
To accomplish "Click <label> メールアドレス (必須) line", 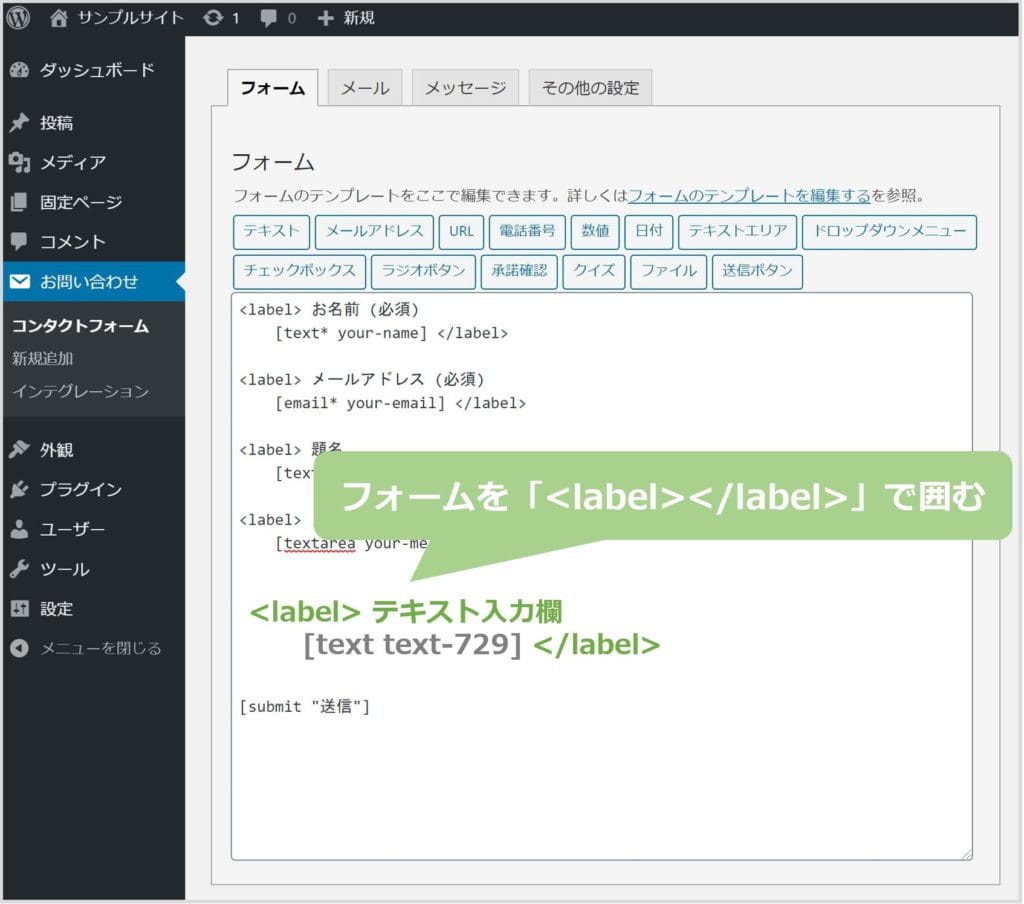I will (x=361, y=379).
